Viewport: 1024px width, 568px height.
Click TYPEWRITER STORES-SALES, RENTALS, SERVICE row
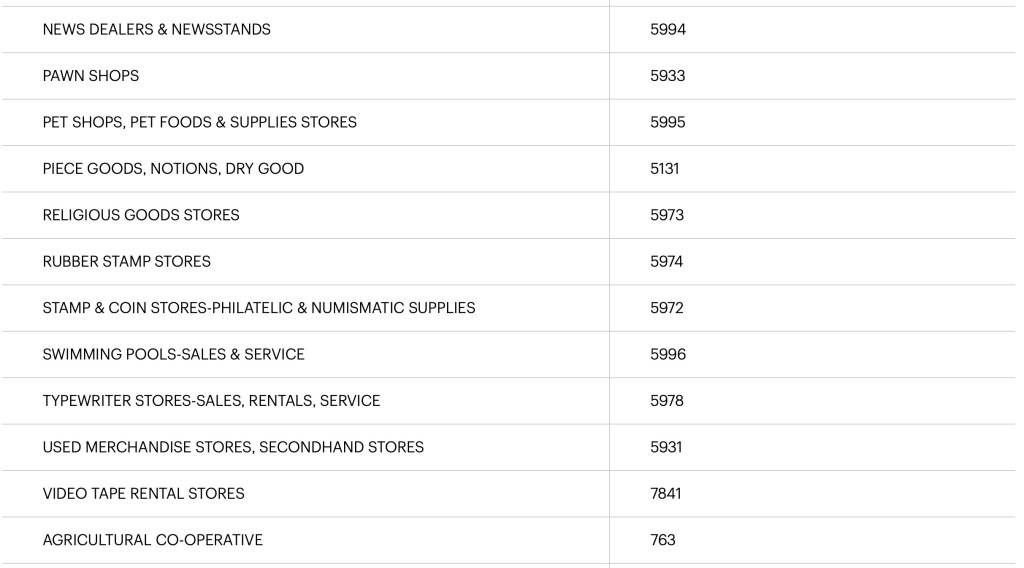[211, 401]
